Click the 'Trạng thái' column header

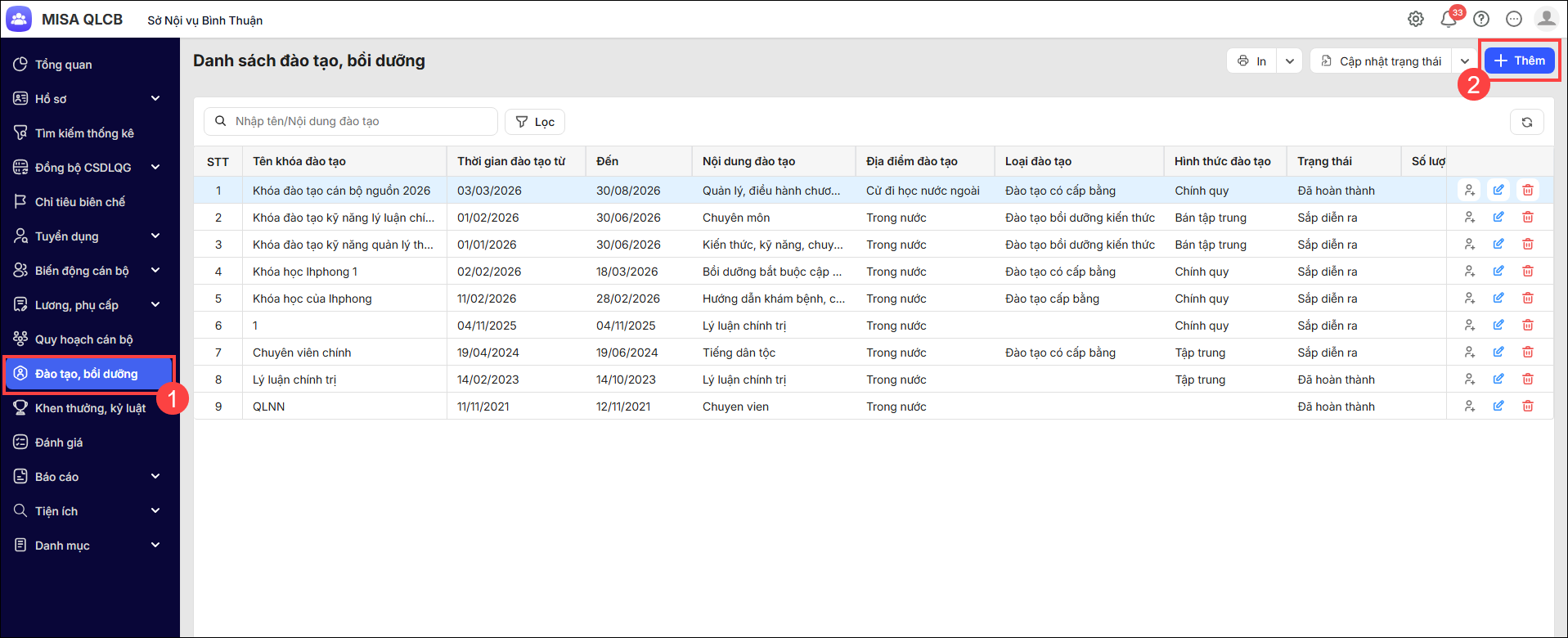1324,162
